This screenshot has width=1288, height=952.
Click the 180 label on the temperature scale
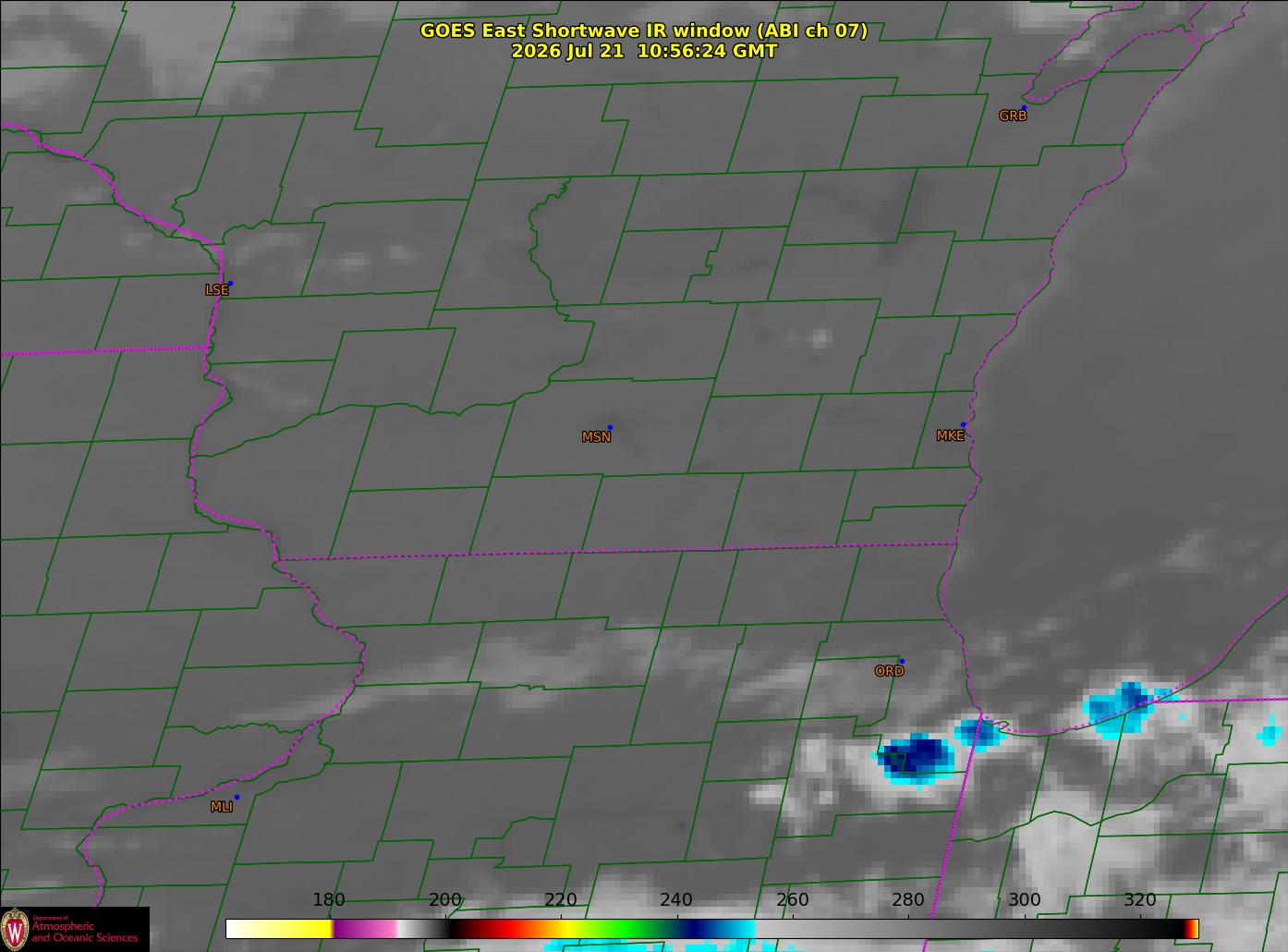pyautogui.click(x=329, y=900)
